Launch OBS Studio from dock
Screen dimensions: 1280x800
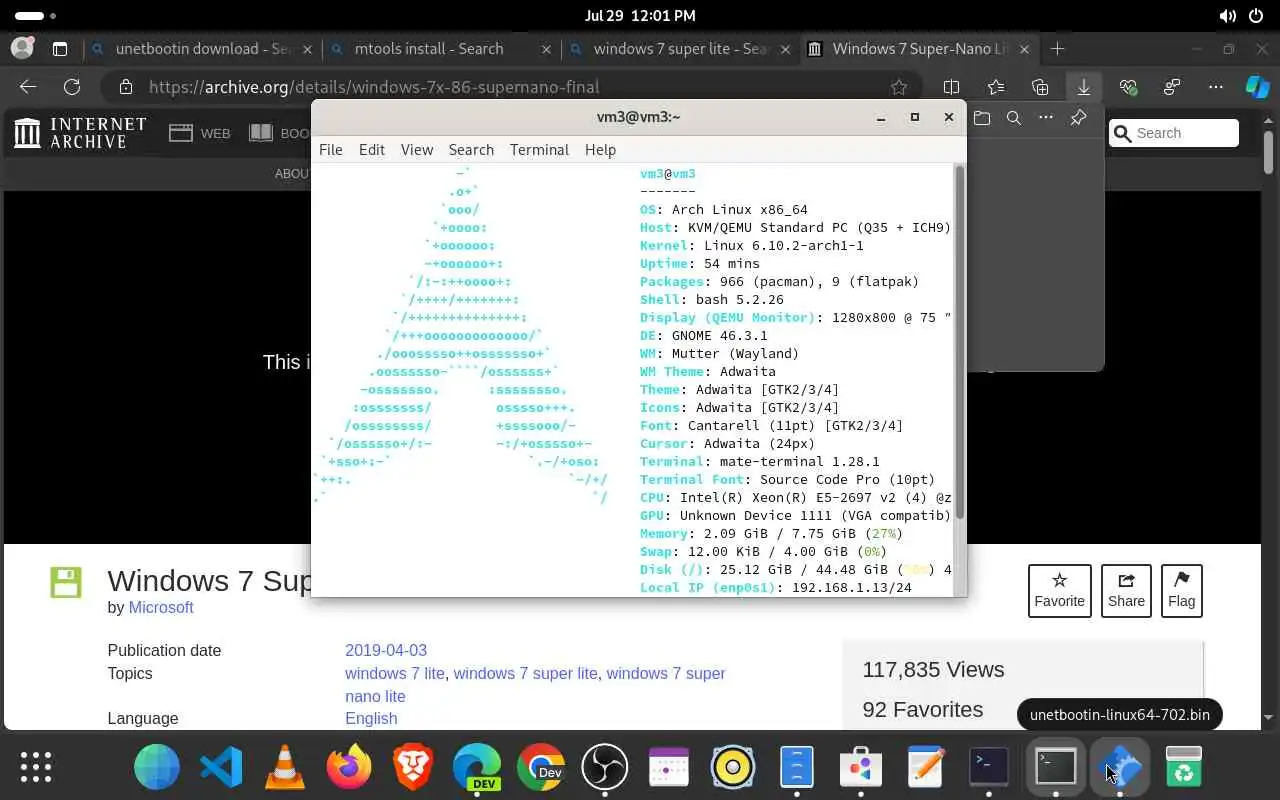pos(605,767)
